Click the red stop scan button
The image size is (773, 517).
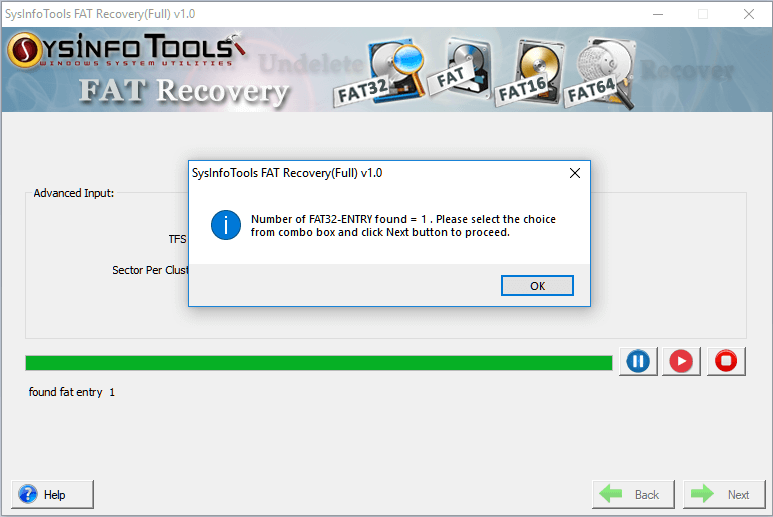[x=726, y=361]
